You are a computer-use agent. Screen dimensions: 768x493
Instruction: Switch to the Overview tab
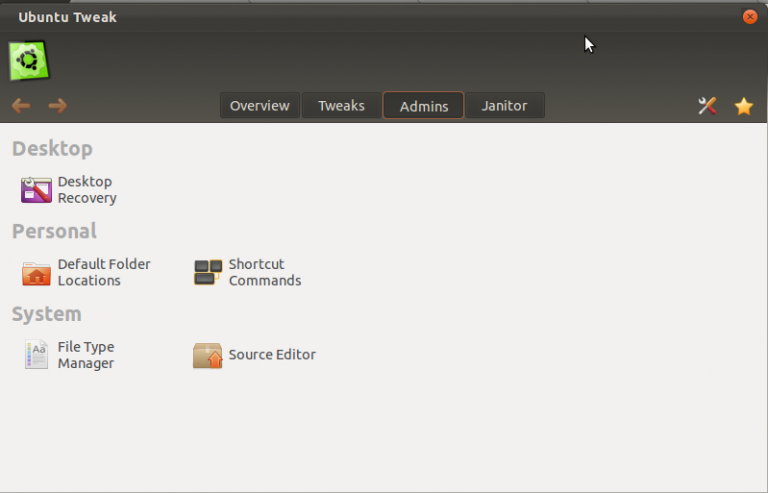[x=259, y=106]
